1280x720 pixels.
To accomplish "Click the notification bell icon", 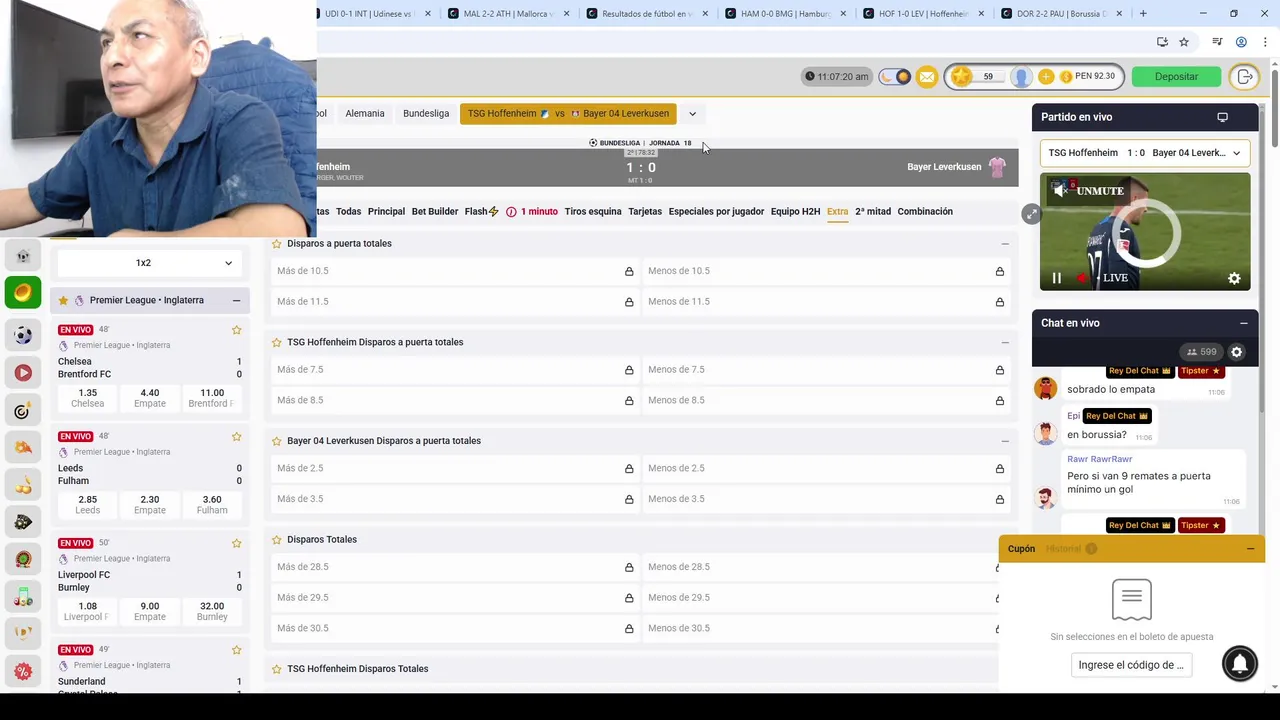I will tap(1240, 664).
